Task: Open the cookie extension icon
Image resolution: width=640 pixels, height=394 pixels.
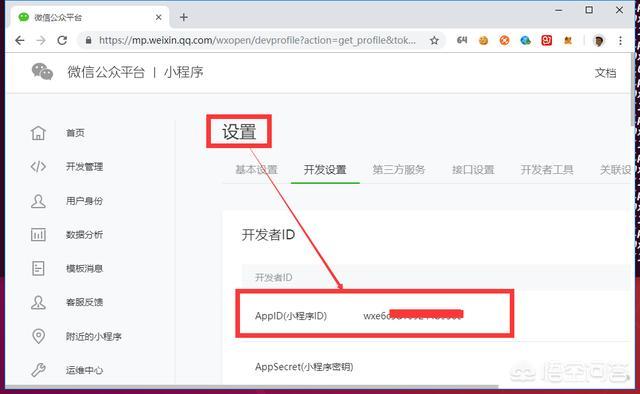Action: point(483,40)
